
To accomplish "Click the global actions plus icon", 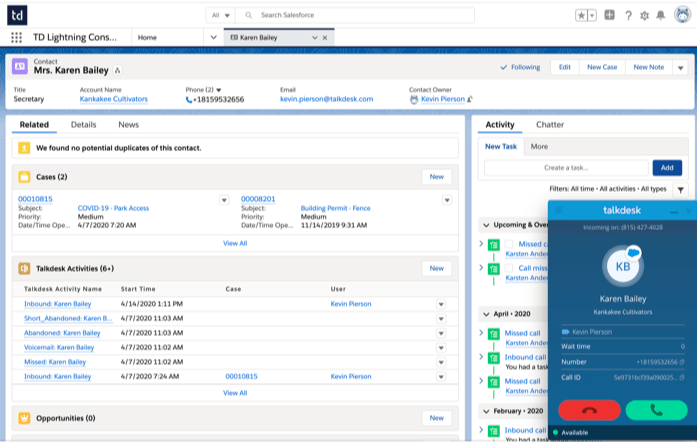I will coord(609,15).
